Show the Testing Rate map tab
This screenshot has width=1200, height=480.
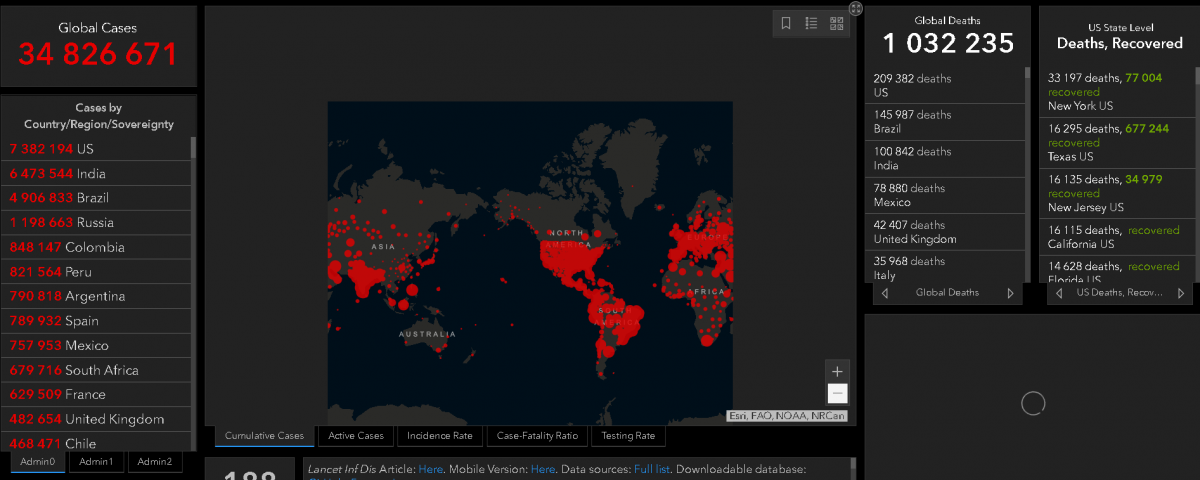[x=628, y=436]
